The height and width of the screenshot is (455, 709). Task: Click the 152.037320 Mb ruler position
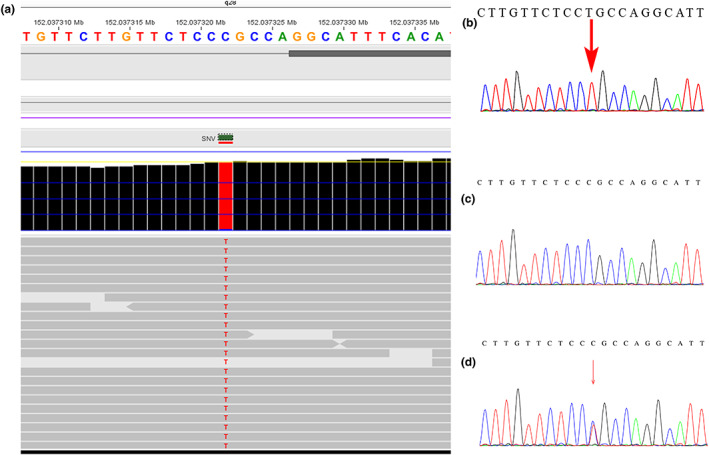pos(201,21)
